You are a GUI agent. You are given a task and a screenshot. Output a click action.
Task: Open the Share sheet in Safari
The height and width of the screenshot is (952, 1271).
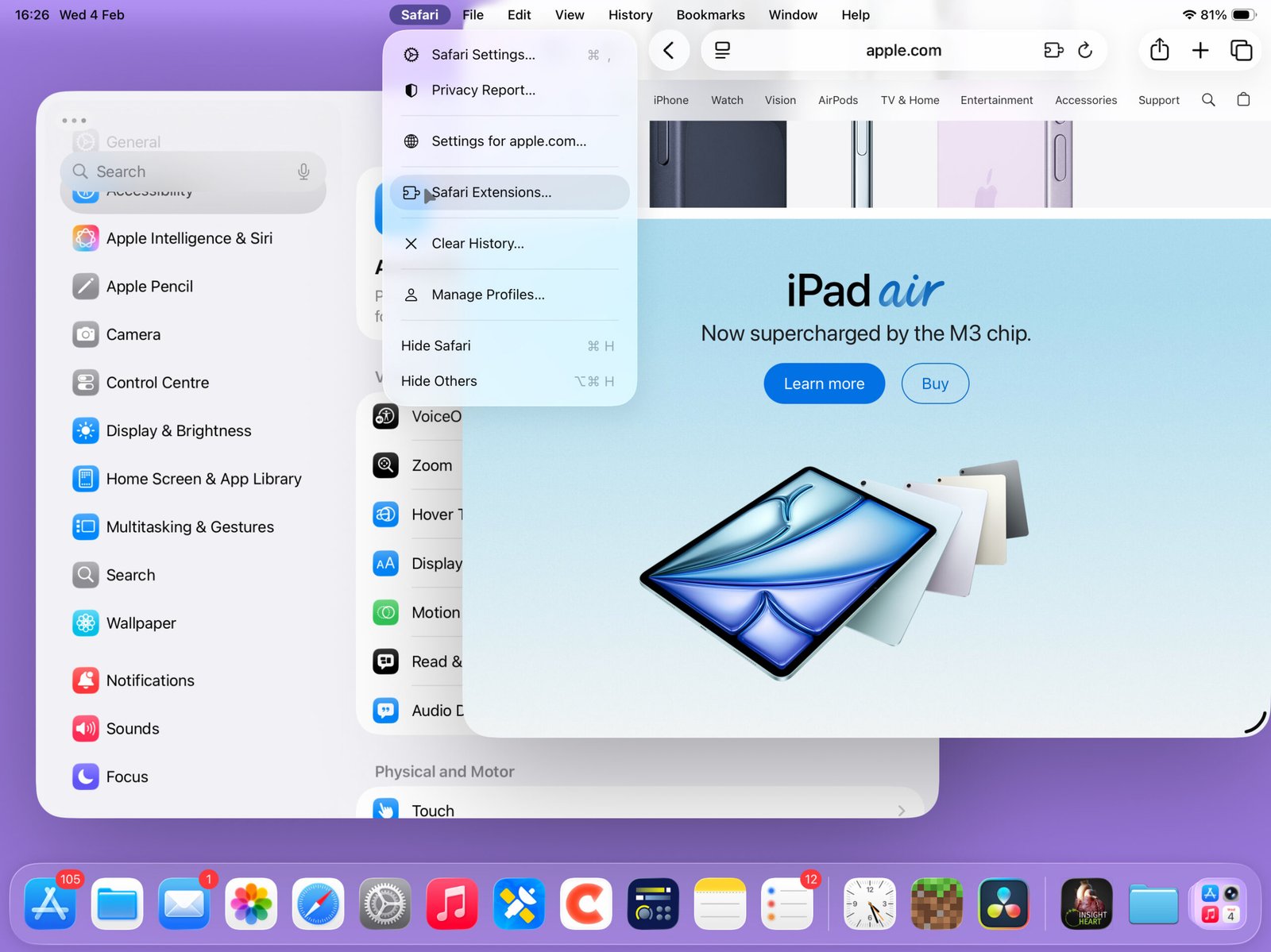coord(1160,50)
